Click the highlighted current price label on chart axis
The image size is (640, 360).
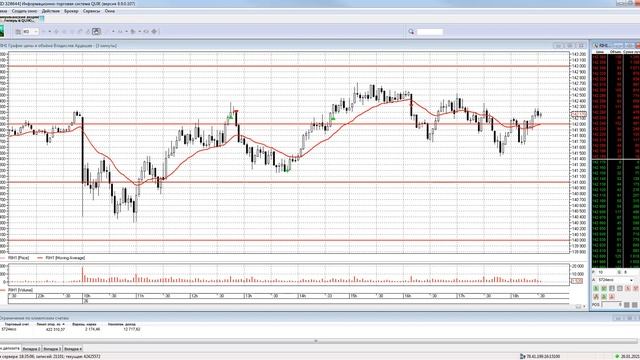pos(579,114)
